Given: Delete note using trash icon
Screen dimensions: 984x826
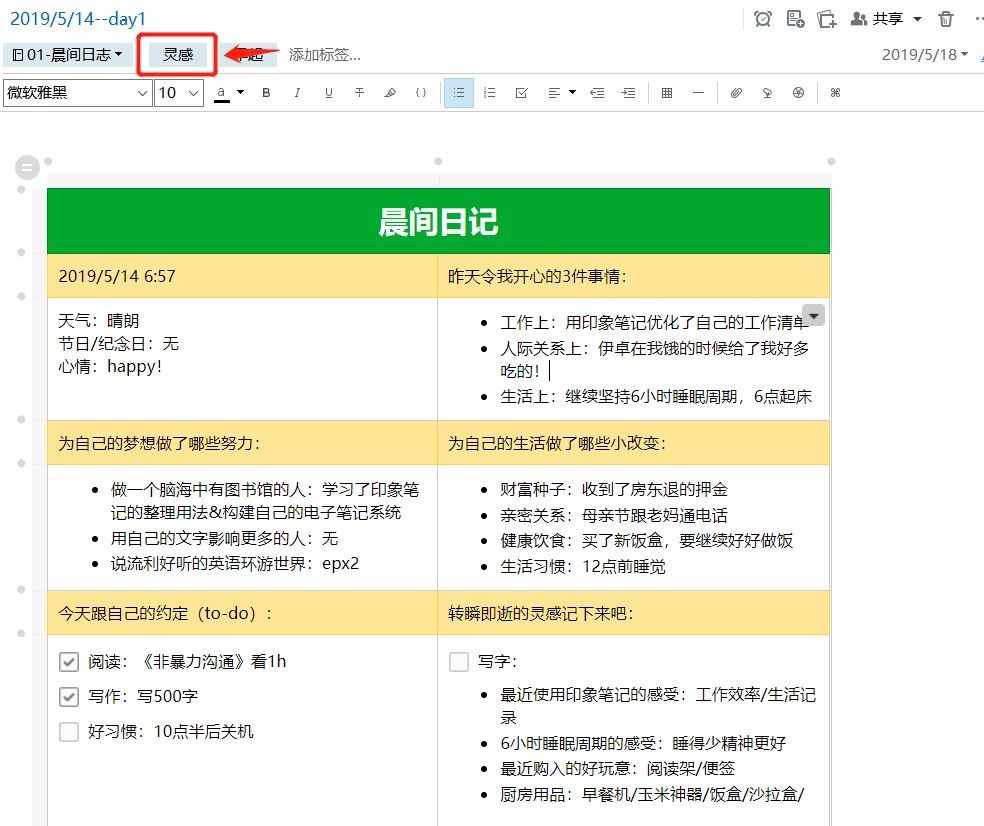Looking at the screenshot, I should (946, 19).
